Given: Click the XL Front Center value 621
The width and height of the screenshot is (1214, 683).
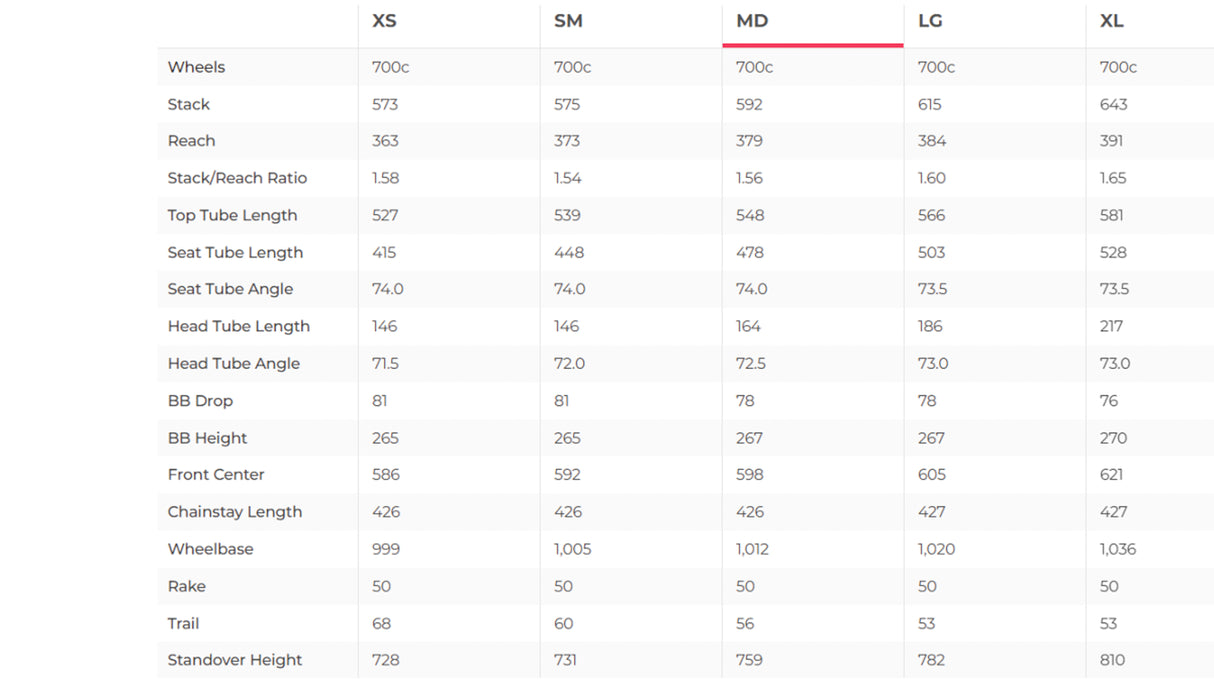Looking at the screenshot, I should 1111,475.
